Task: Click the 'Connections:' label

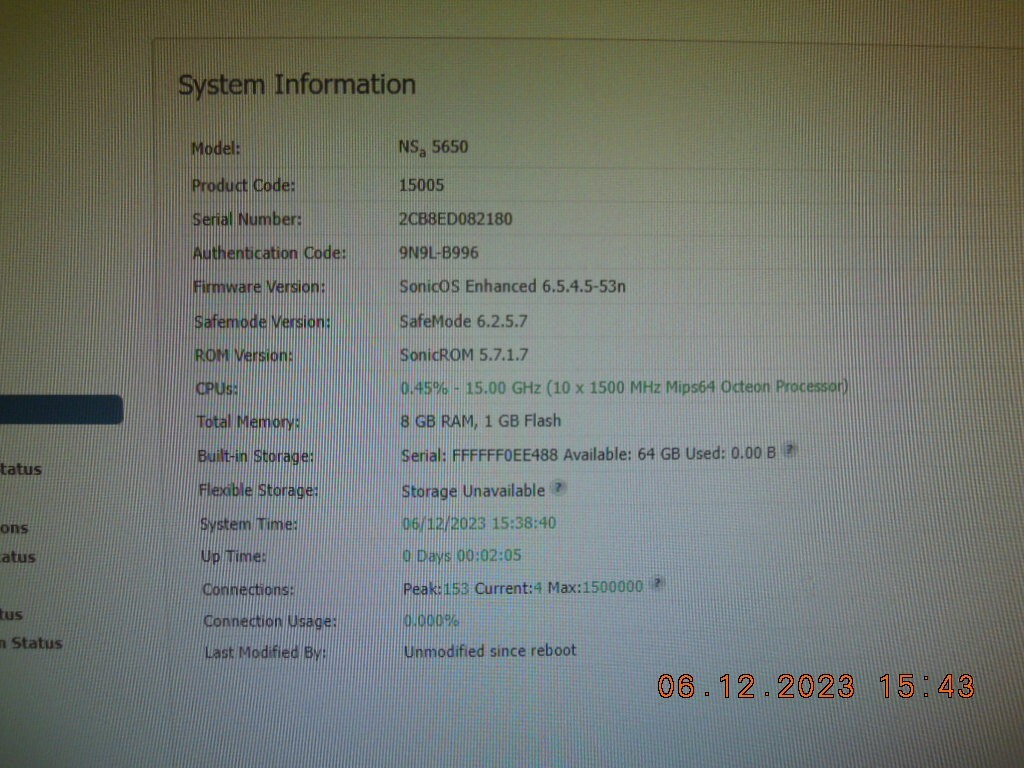Action: [248, 590]
